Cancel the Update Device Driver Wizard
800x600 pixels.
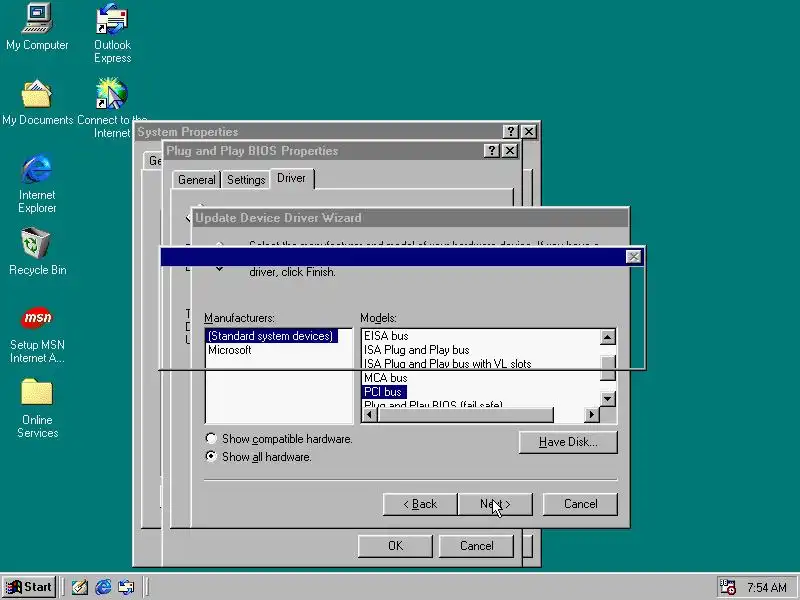point(580,504)
